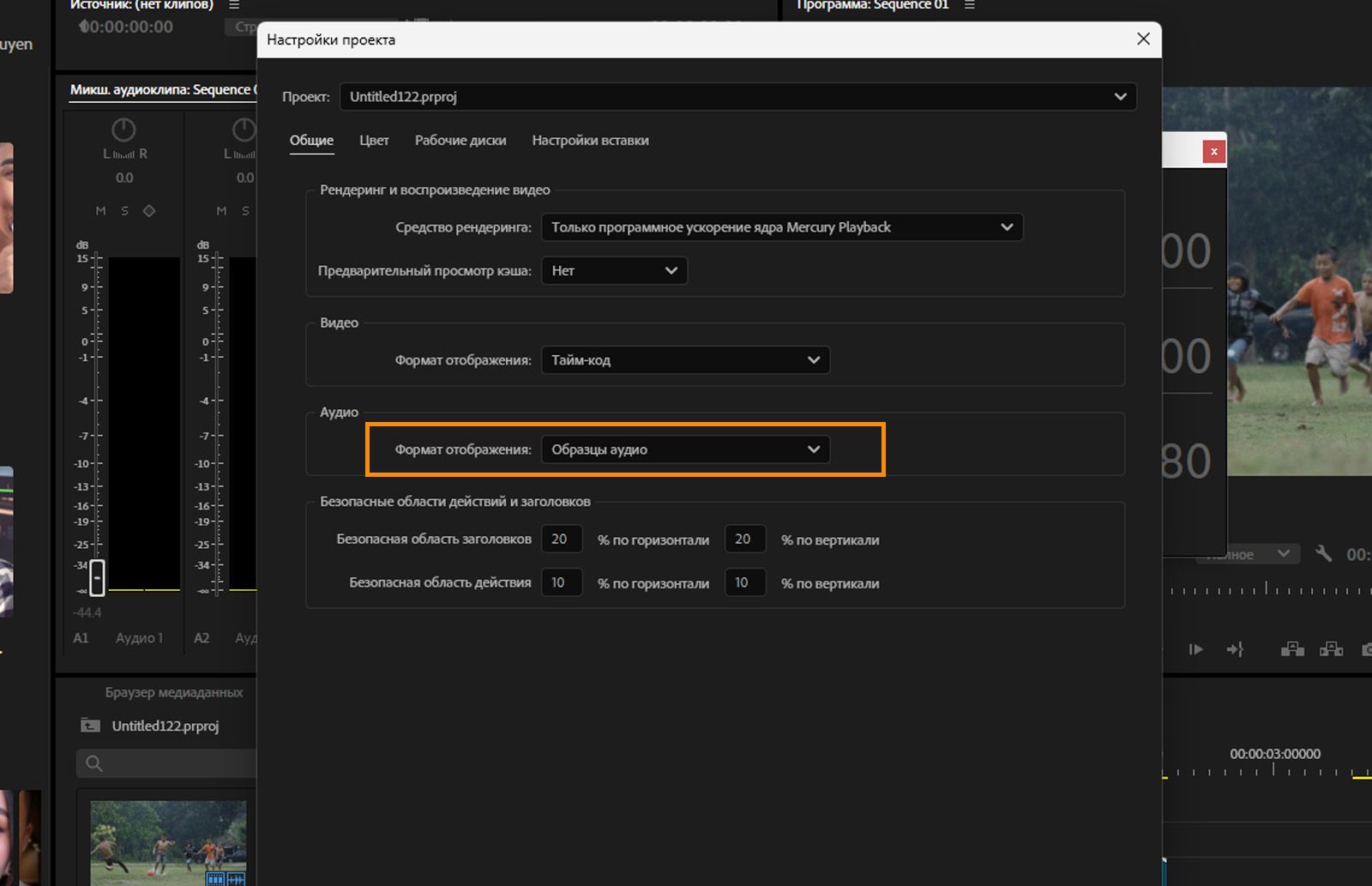Click the Lift button in Program monitor
The width and height of the screenshot is (1372, 886).
pos(1292,649)
